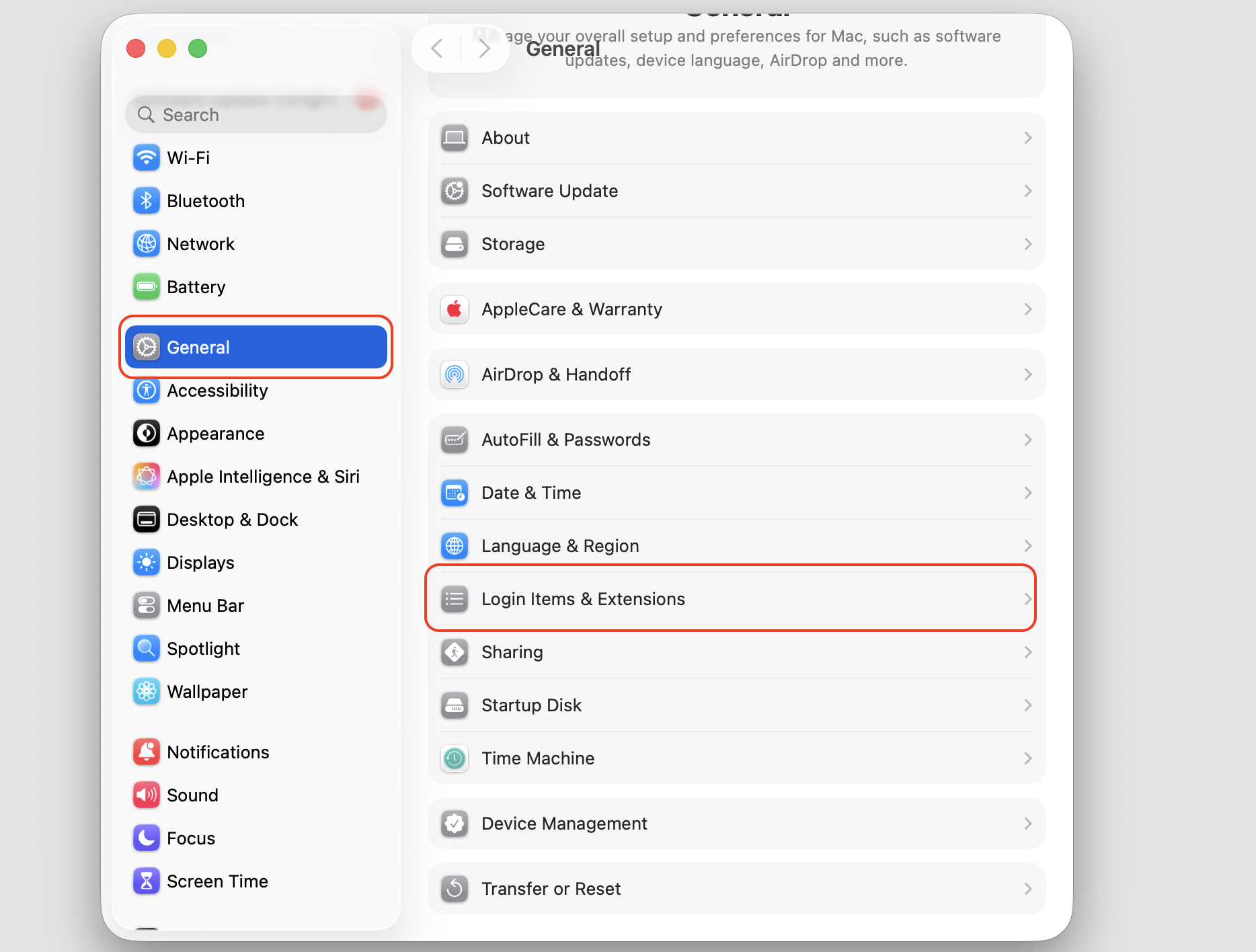Expand Date & Time chevron
Screen dimensions: 1256x952
point(1027,493)
